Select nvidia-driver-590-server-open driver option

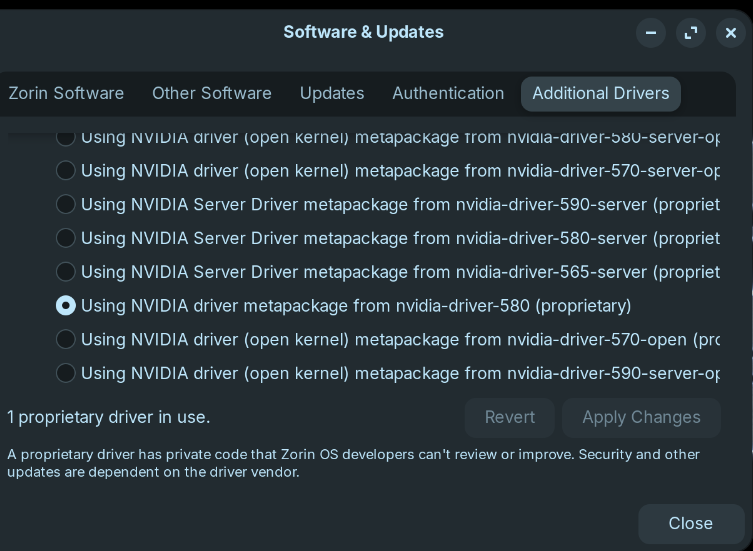(66, 373)
